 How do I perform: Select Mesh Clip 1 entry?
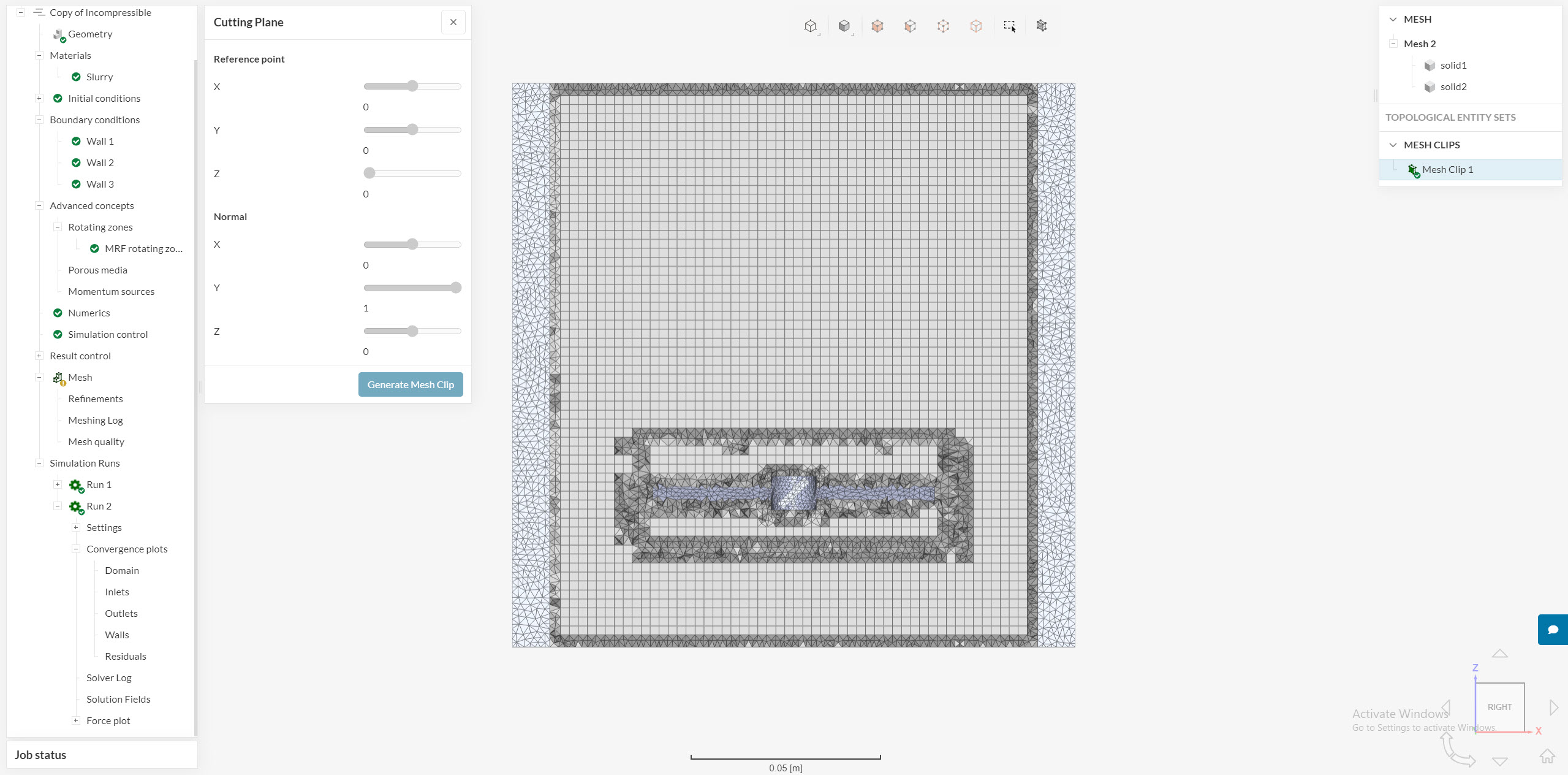point(1447,169)
